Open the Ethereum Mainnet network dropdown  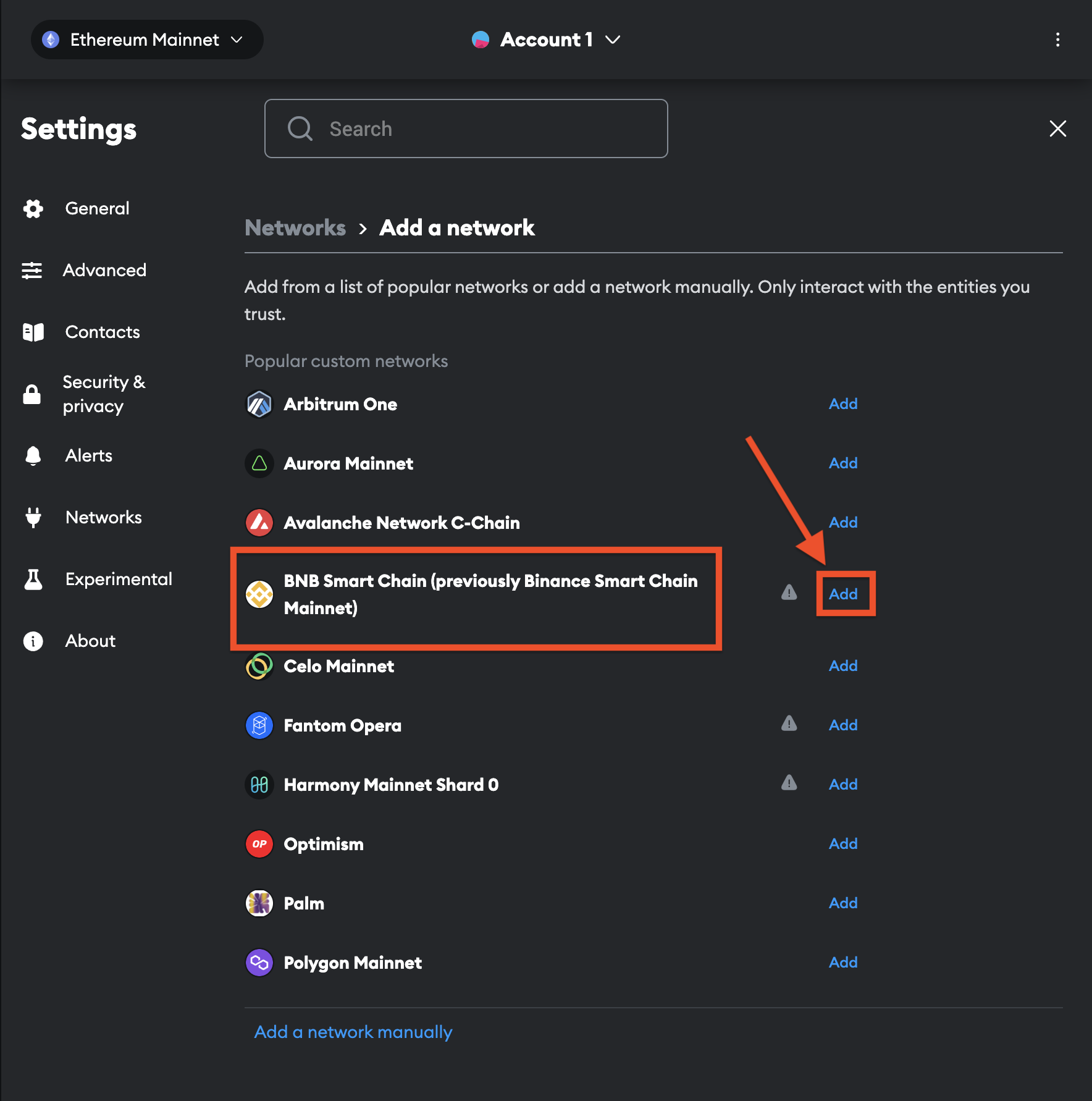point(147,40)
